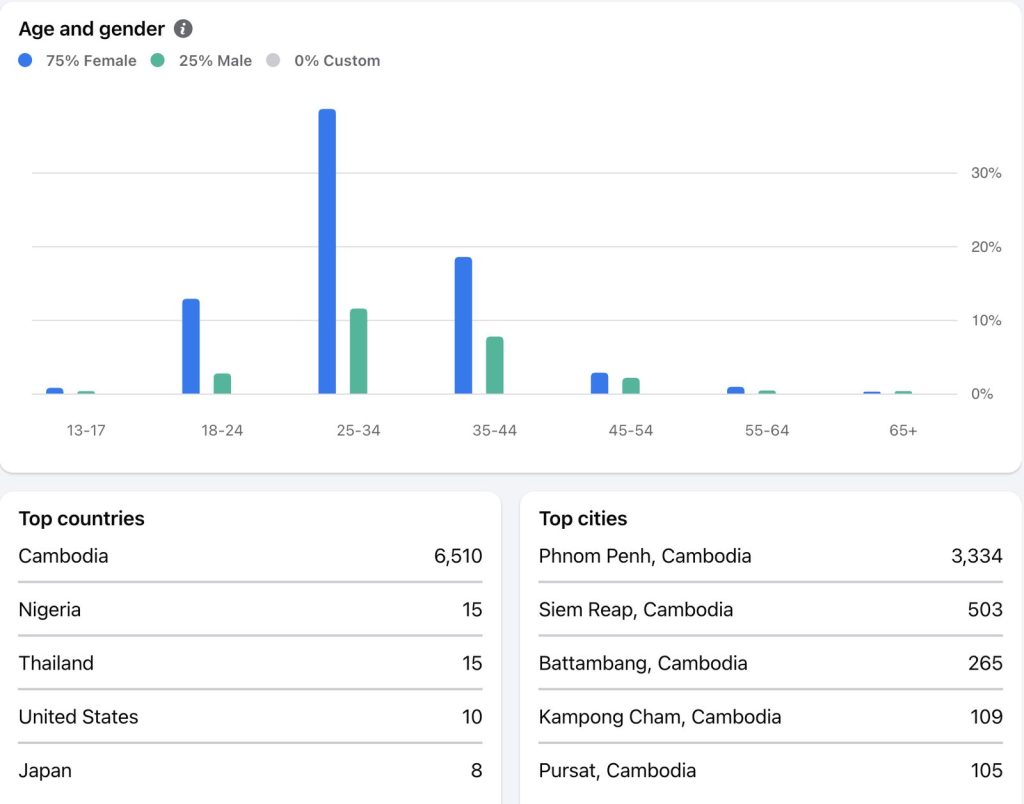Click the male bar for 25-34

point(359,351)
